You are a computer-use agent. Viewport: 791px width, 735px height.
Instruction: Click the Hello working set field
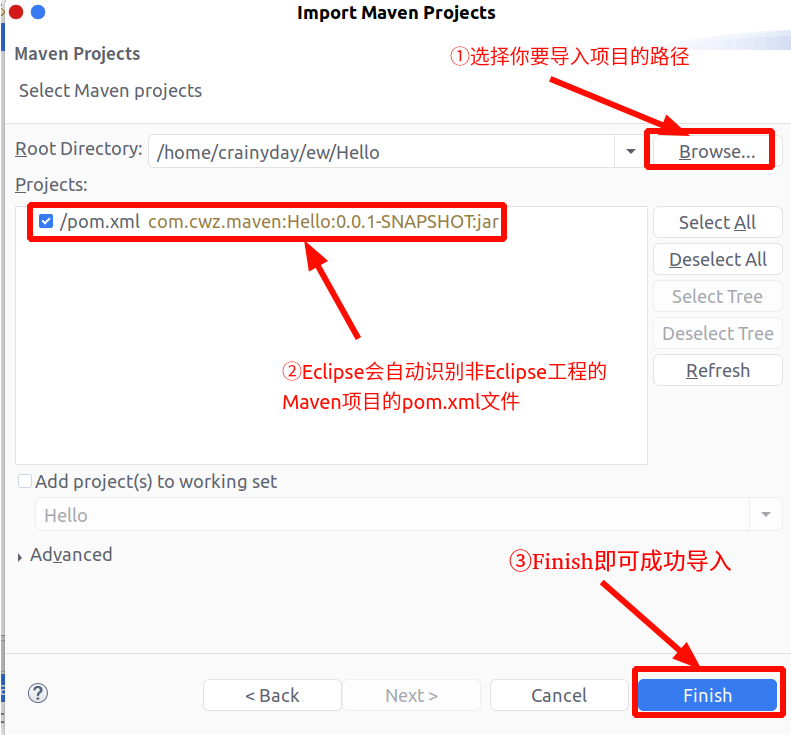click(392, 514)
